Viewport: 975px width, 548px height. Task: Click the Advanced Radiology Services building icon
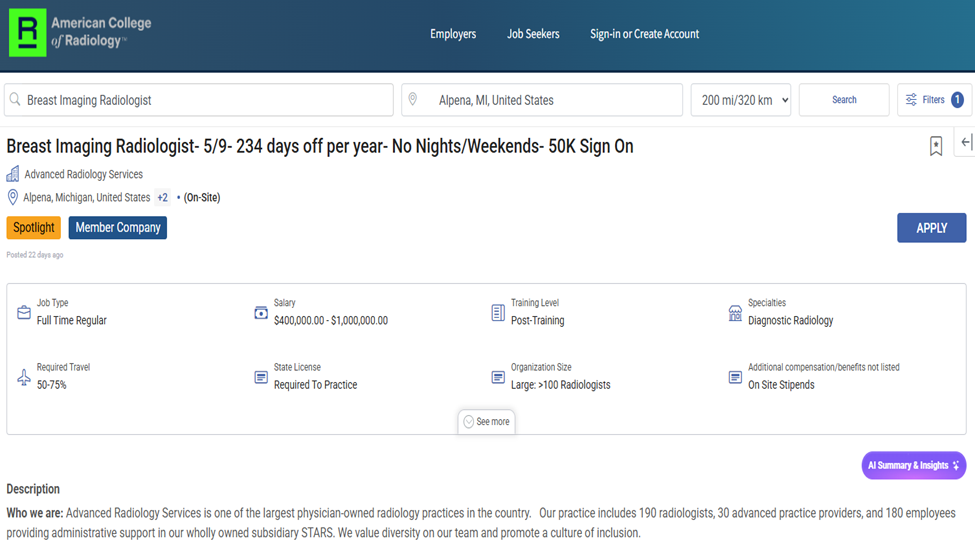click(13, 174)
